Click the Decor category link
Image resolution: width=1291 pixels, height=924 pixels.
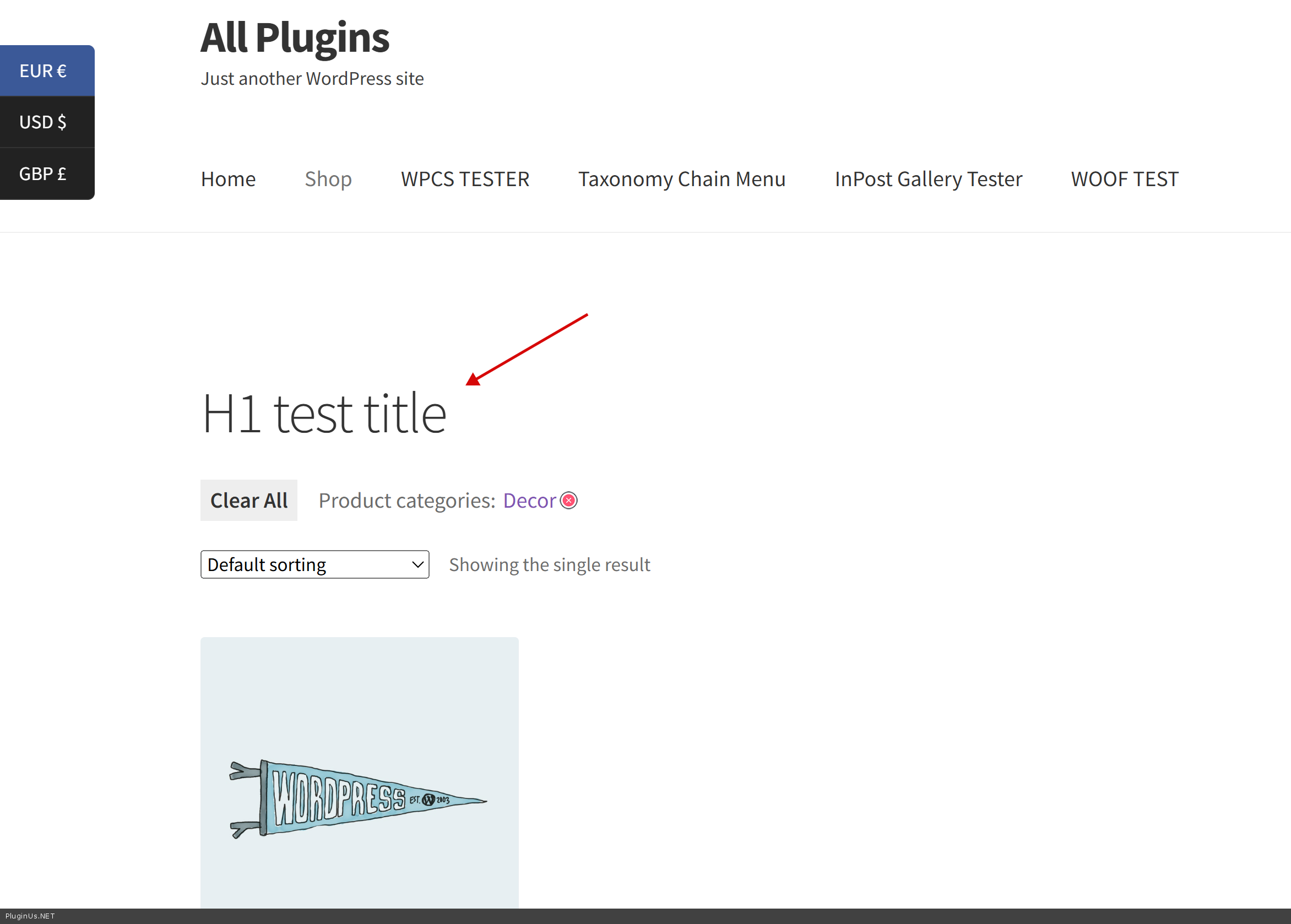click(529, 501)
